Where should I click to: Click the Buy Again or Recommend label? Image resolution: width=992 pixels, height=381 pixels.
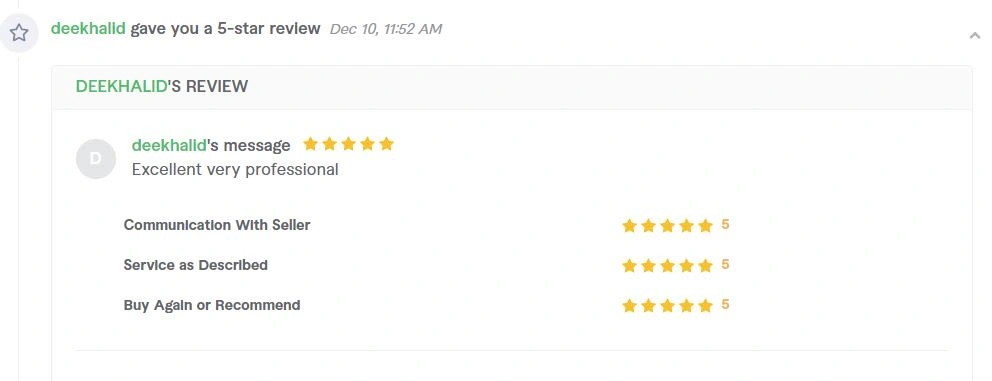point(212,305)
